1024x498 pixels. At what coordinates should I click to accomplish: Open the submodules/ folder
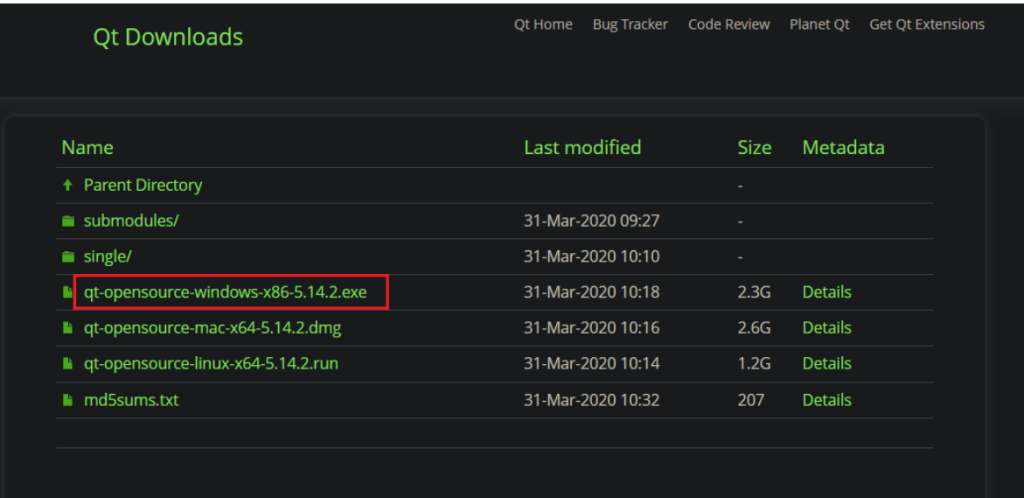click(x=131, y=221)
